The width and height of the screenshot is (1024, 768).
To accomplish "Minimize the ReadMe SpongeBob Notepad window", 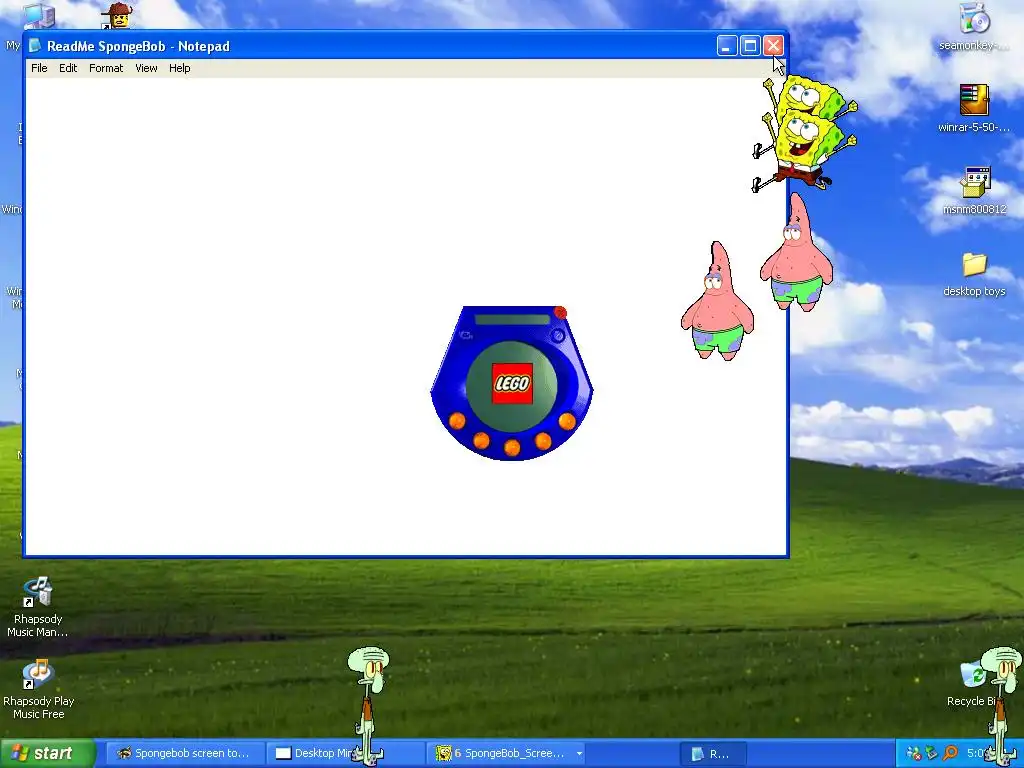I will coord(726,46).
